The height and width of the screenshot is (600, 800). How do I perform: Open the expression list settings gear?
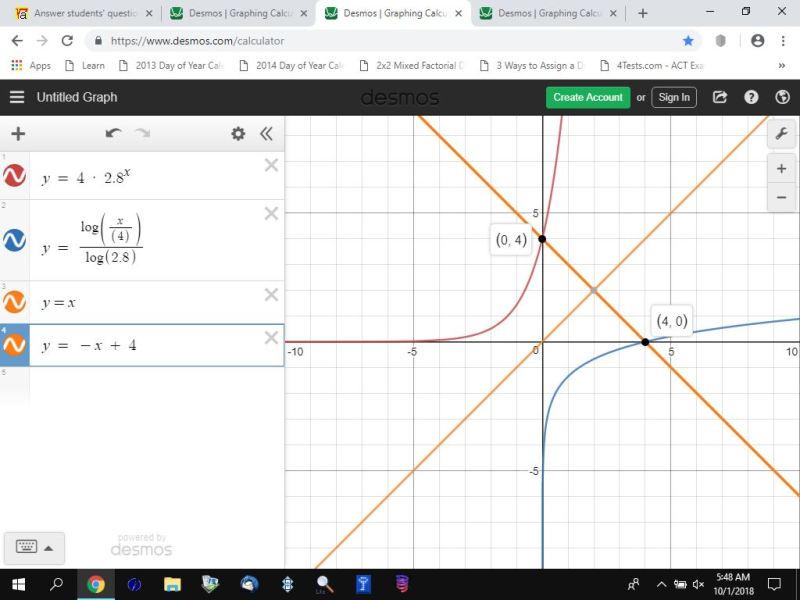(x=238, y=134)
